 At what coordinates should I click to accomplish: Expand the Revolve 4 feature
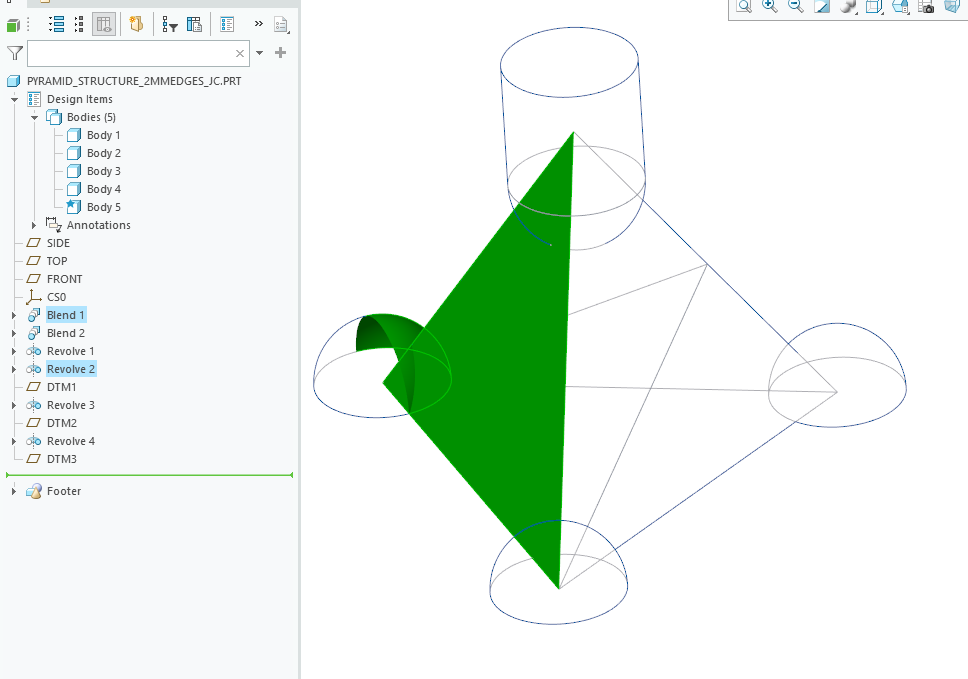click(14, 441)
